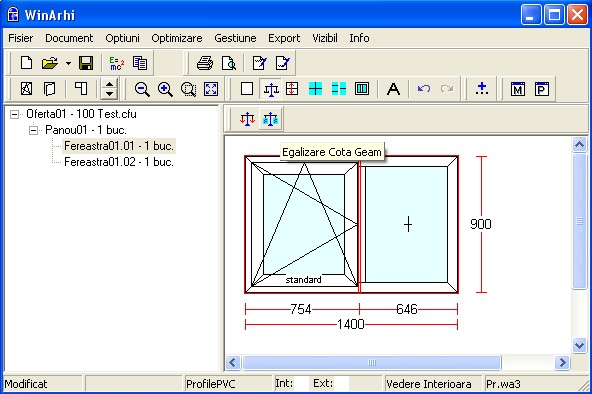Open the dropdown arrow beside Open folder
Viewport: 592px width, 394px height.
(x=68, y=63)
